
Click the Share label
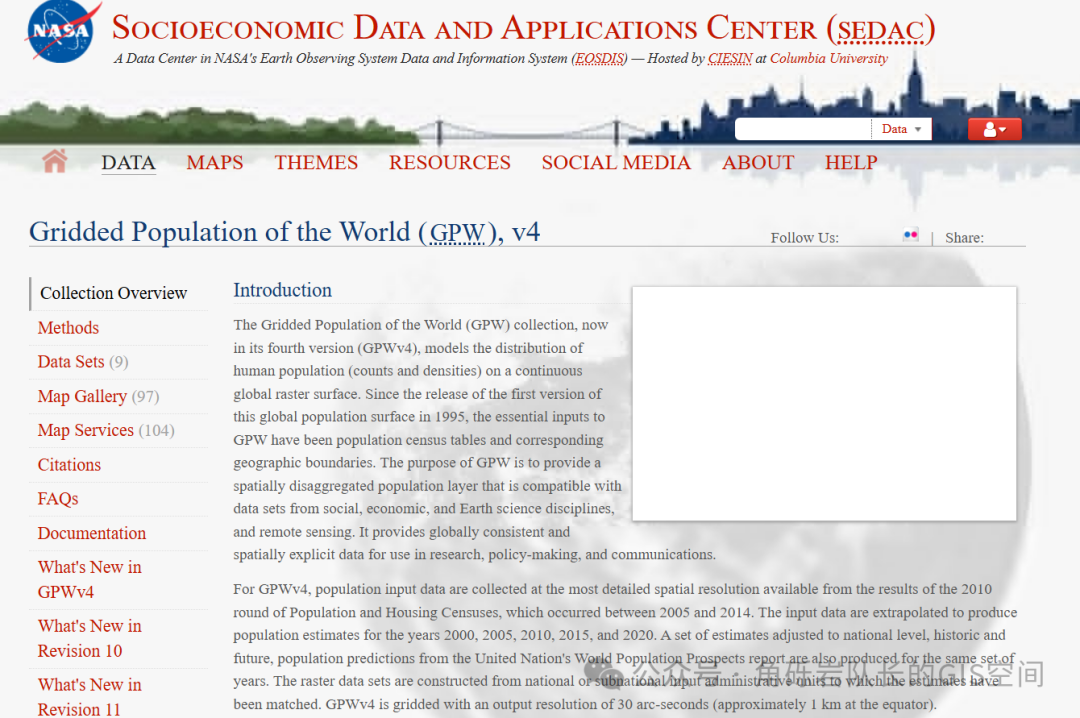point(964,238)
